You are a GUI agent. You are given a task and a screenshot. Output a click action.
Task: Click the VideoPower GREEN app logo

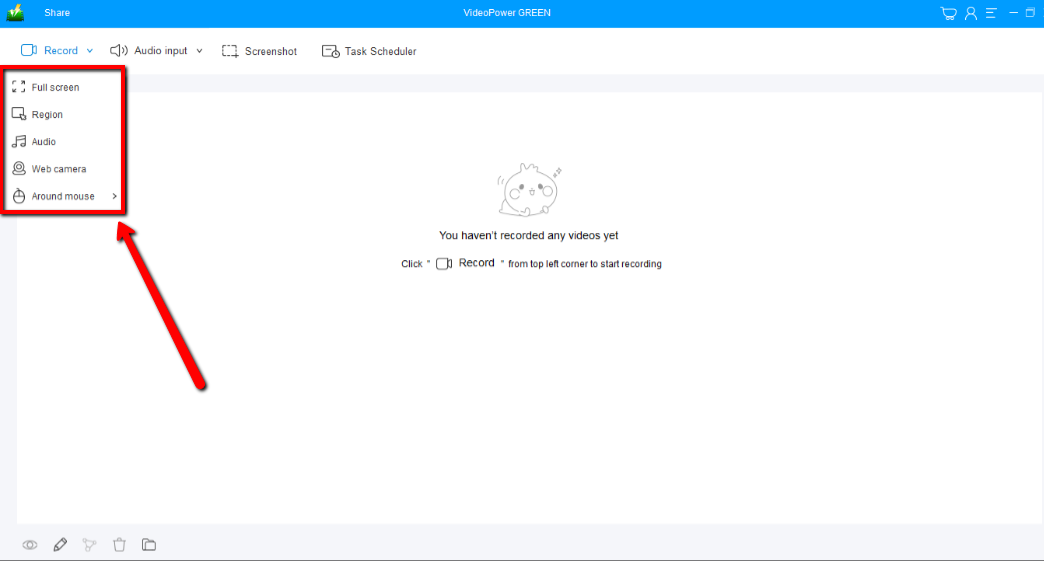pyautogui.click(x=15, y=13)
